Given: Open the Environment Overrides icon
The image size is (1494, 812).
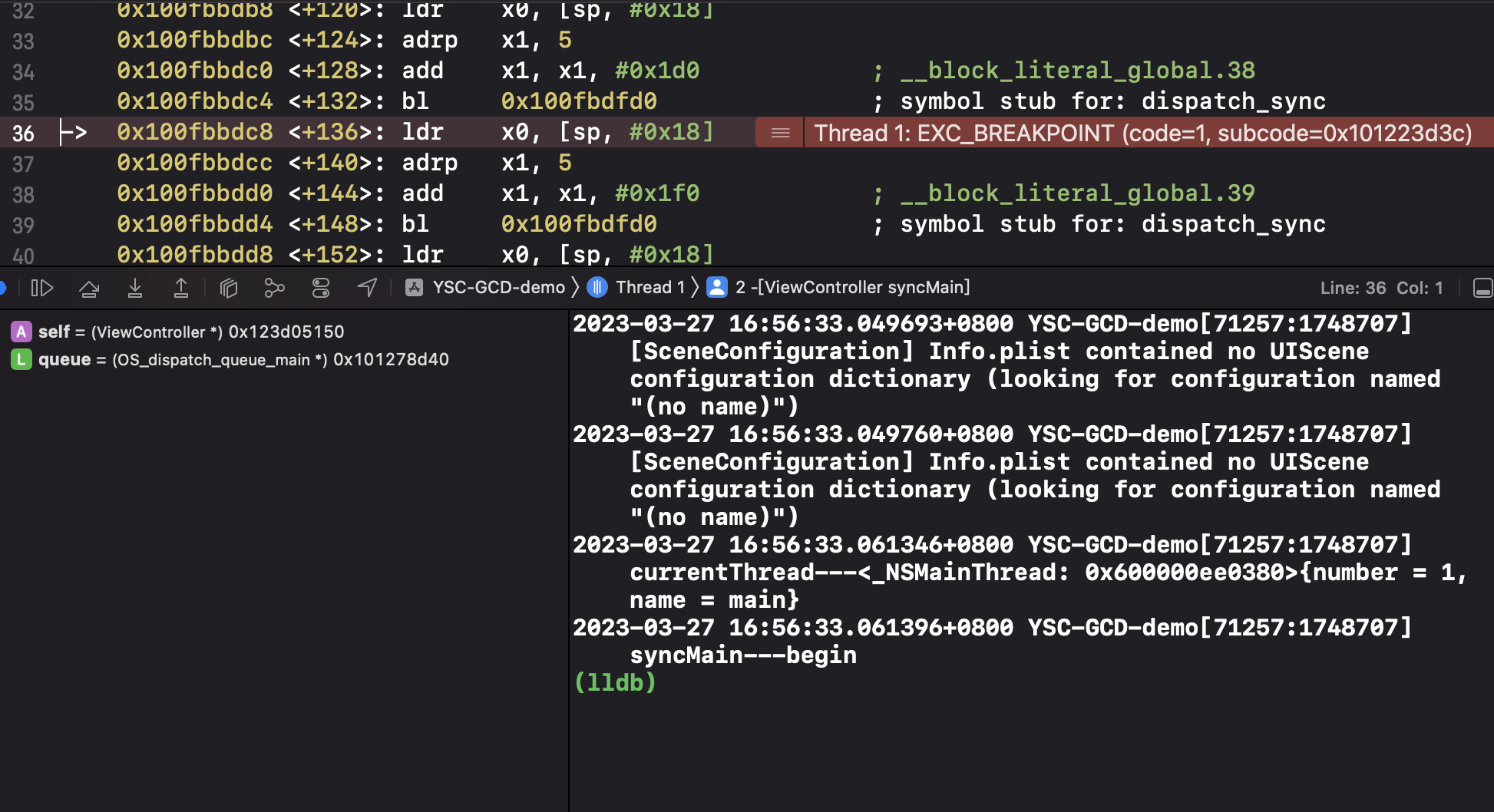Looking at the screenshot, I should (321, 288).
